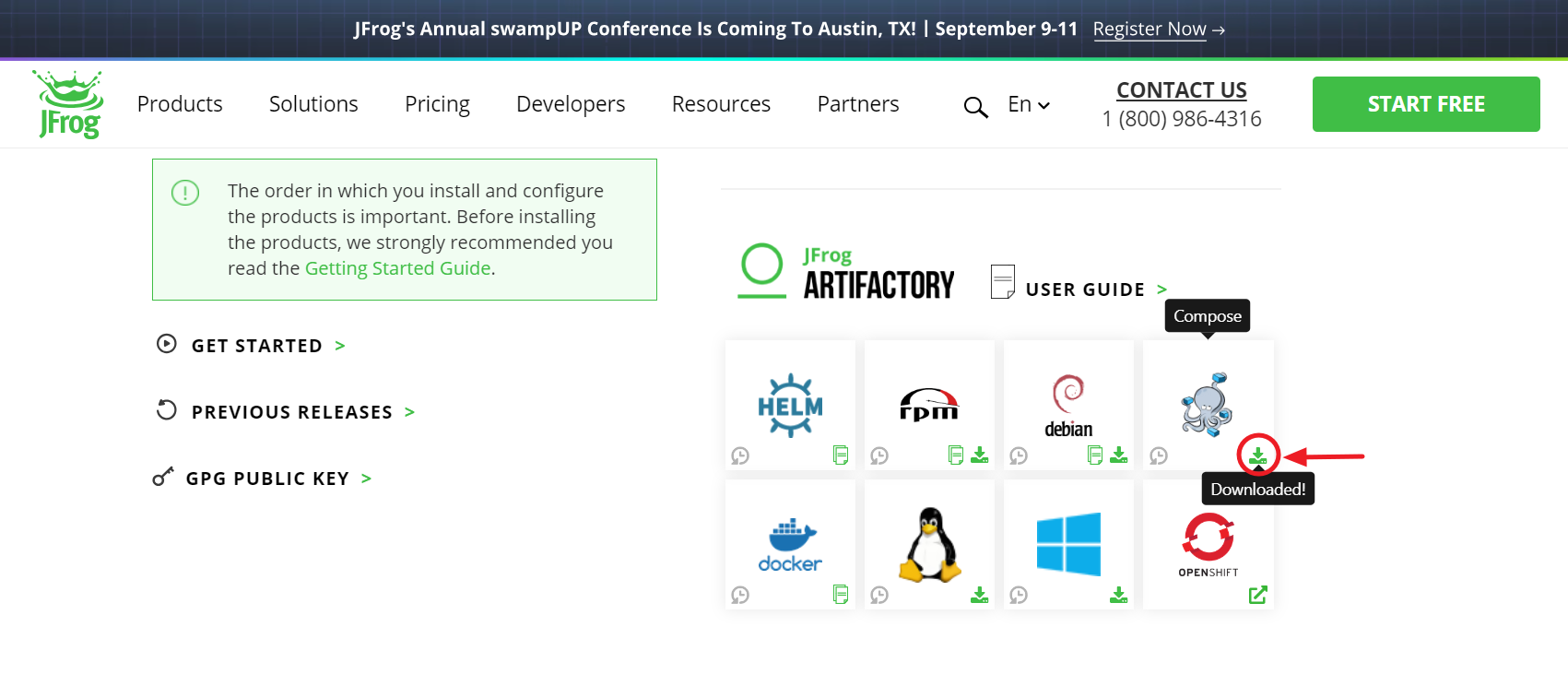Follow the Getting Started Guide link

(397, 268)
